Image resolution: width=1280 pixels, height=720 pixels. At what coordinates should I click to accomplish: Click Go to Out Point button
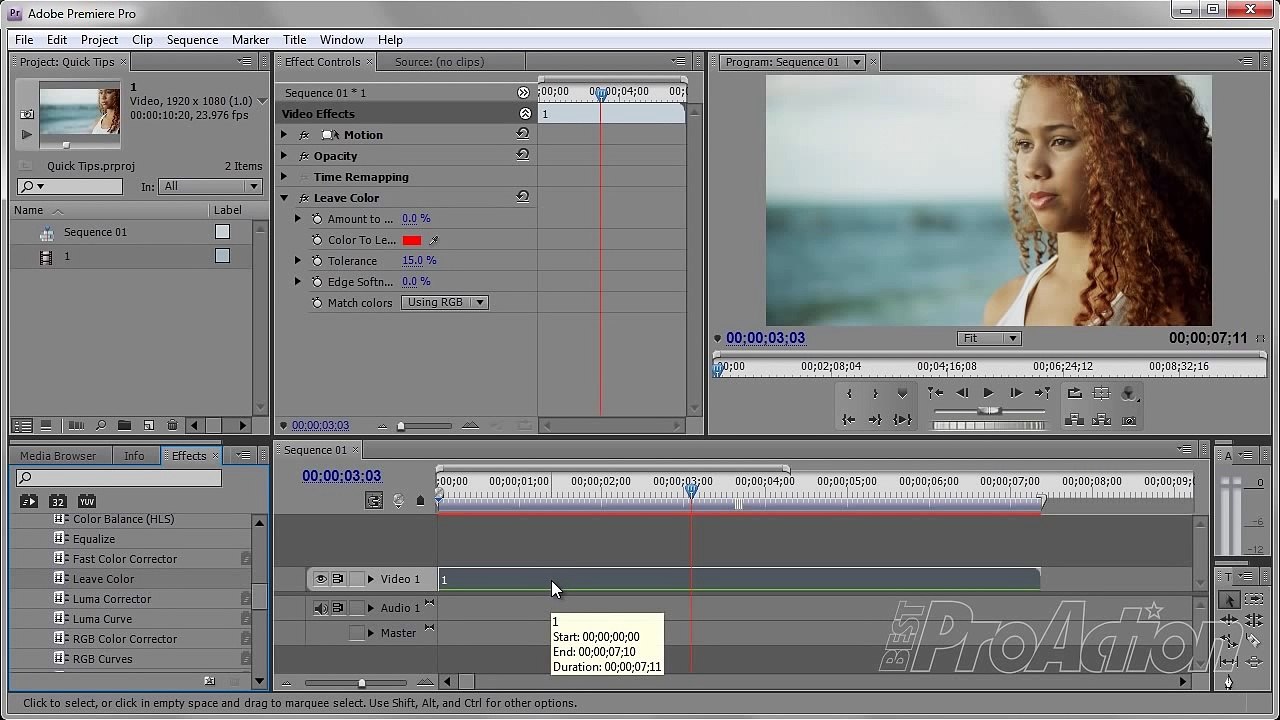[875, 419]
